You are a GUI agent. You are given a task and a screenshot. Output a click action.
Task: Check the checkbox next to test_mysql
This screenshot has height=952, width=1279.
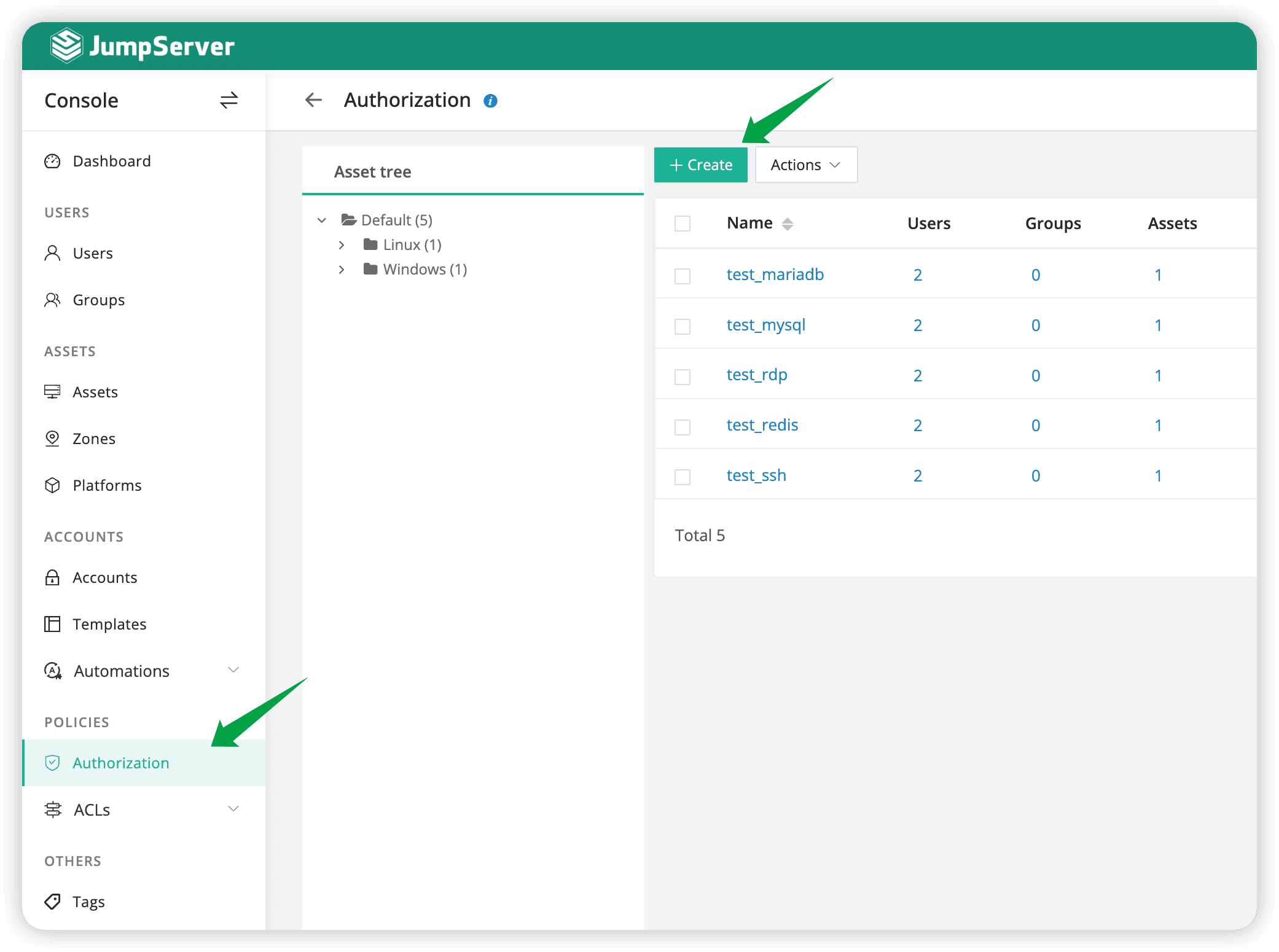(682, 326)
